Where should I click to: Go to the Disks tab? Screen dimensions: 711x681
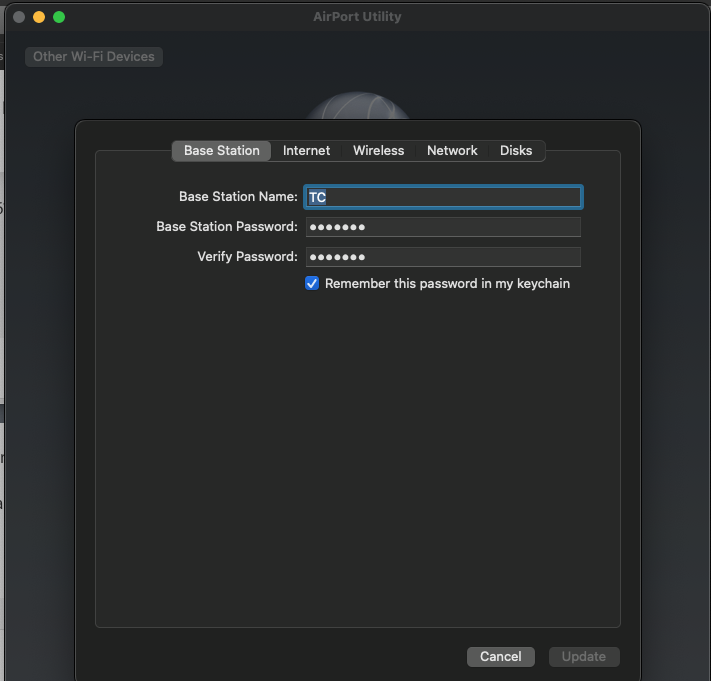coord(516,151)
